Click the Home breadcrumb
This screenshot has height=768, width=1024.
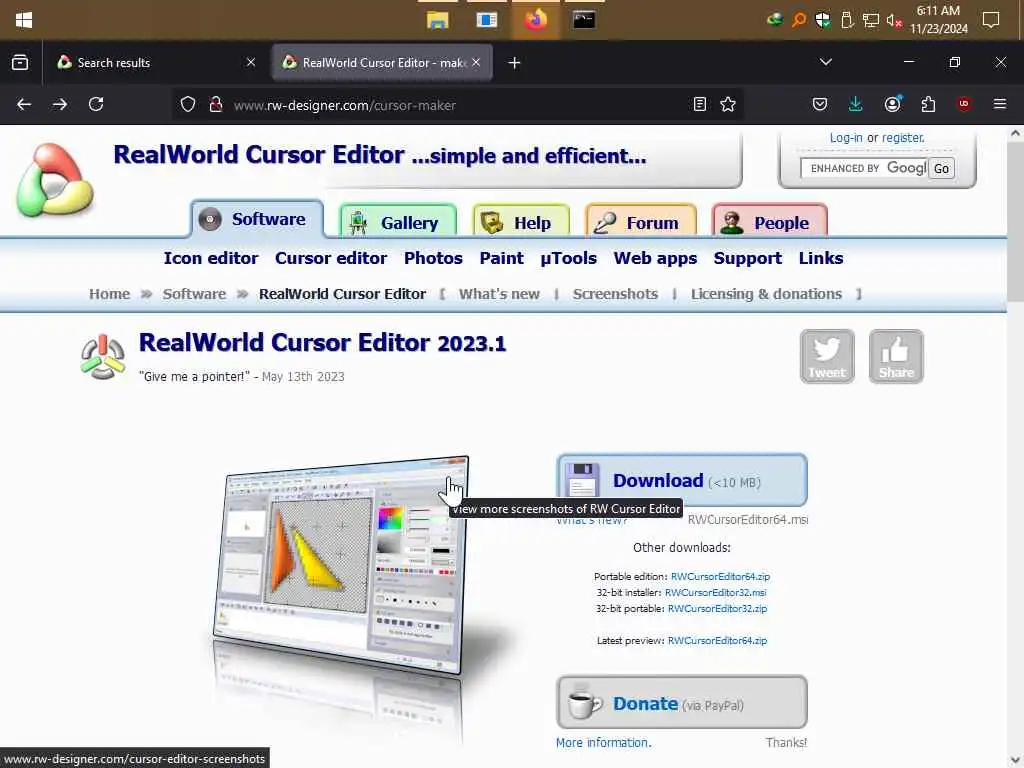tap(110, 294)
